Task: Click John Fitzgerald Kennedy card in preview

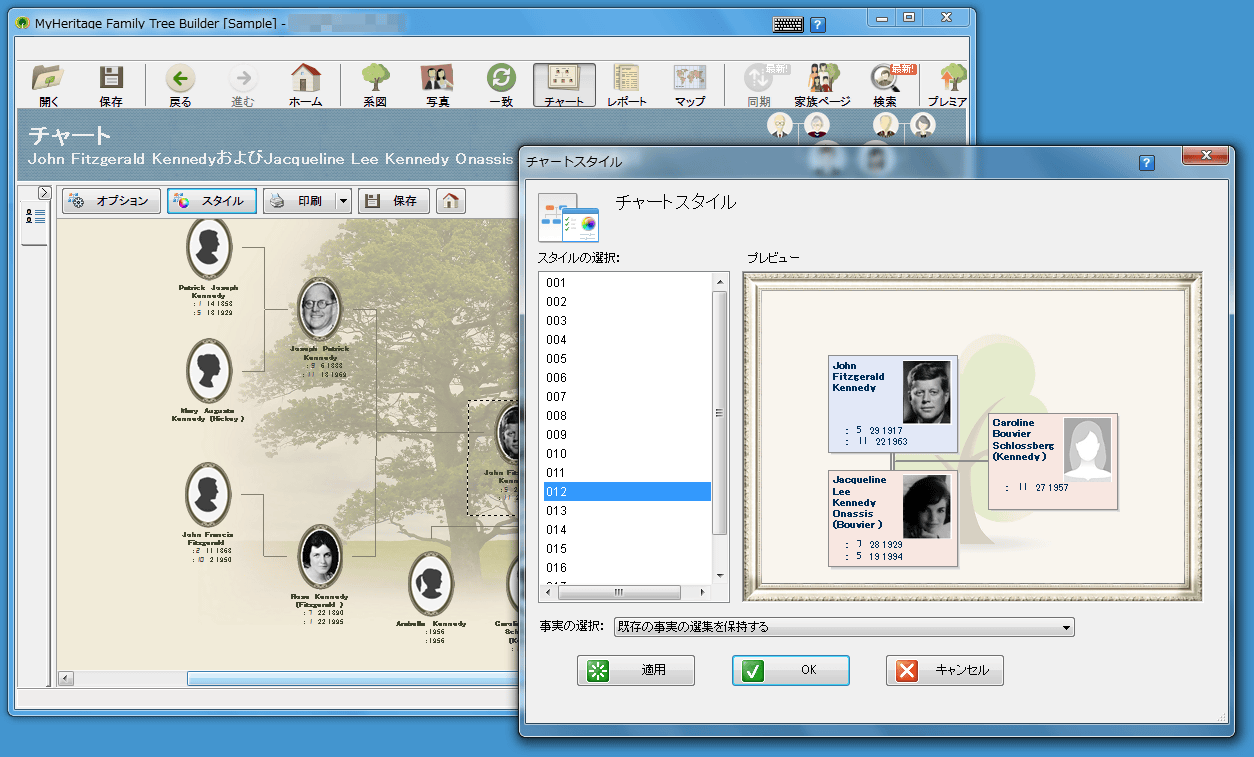Action: (893, 403)
